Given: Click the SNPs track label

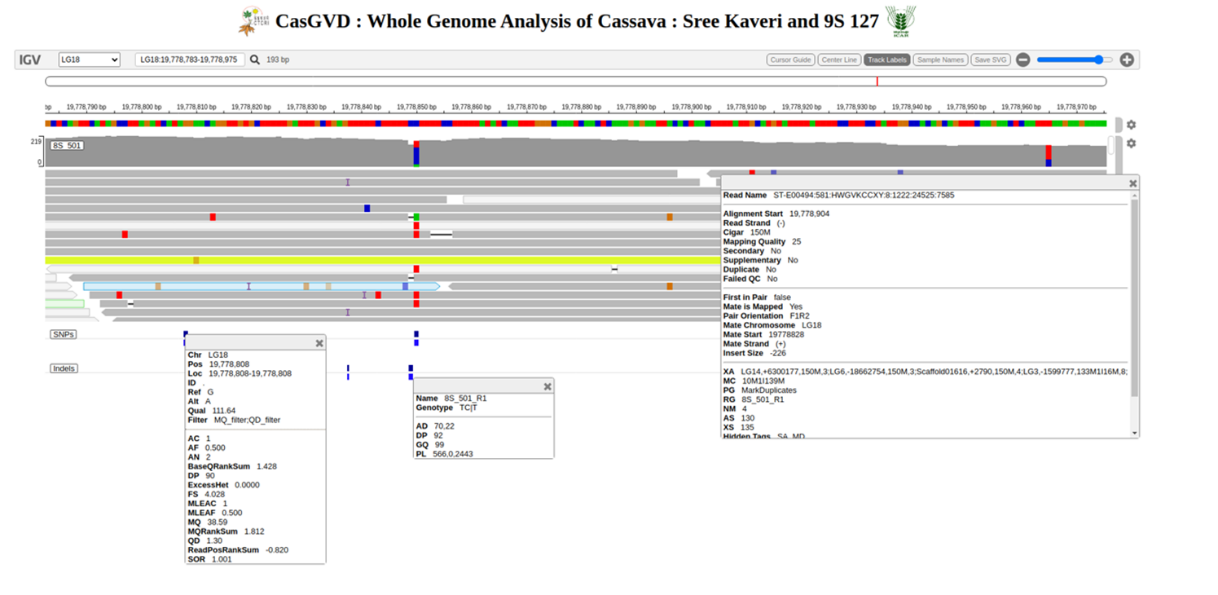Looking at the screenshot, I should (x=63, y=335).
